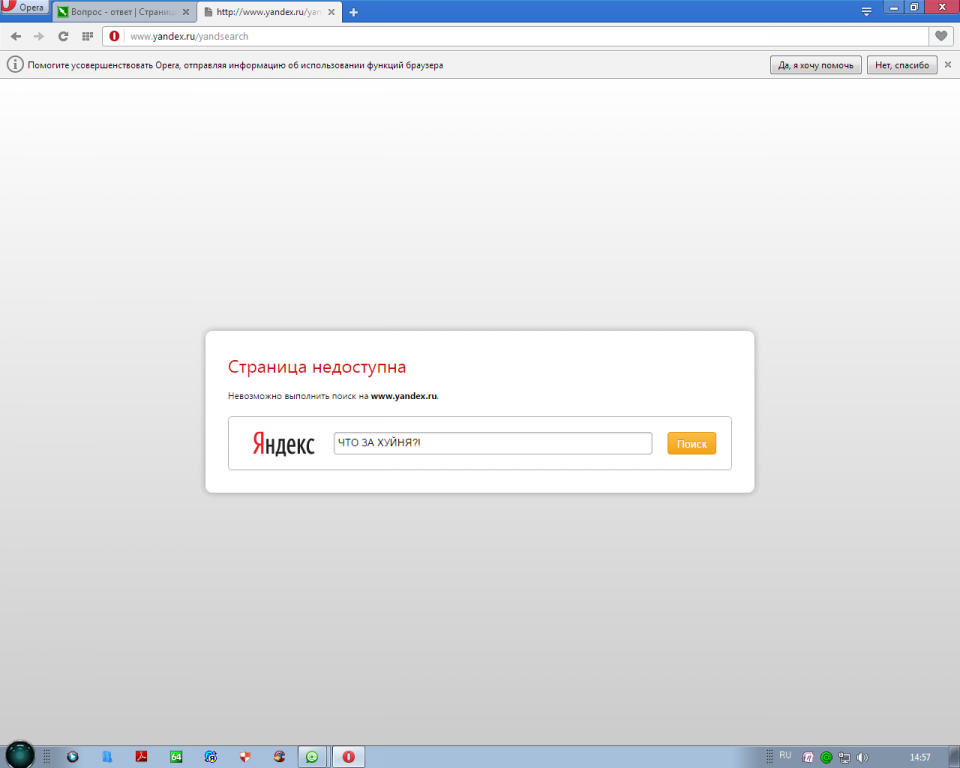Viewport: 960px width, 768px height.
Task: Click the browser Back arrow
Action: [x=15, y=36]
